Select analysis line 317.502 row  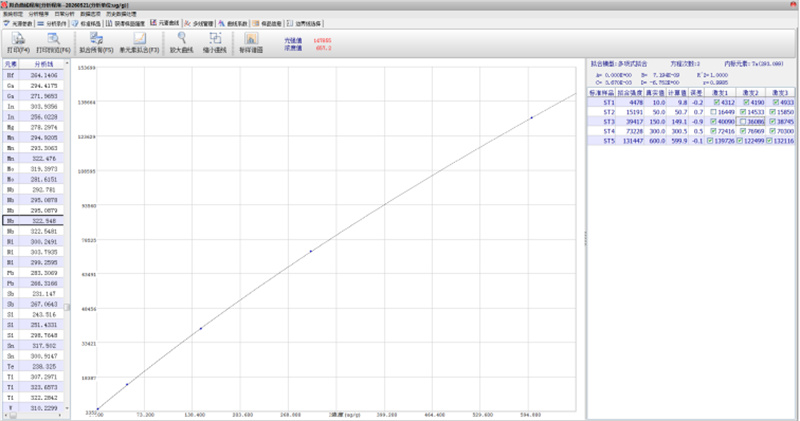point(33,345)
